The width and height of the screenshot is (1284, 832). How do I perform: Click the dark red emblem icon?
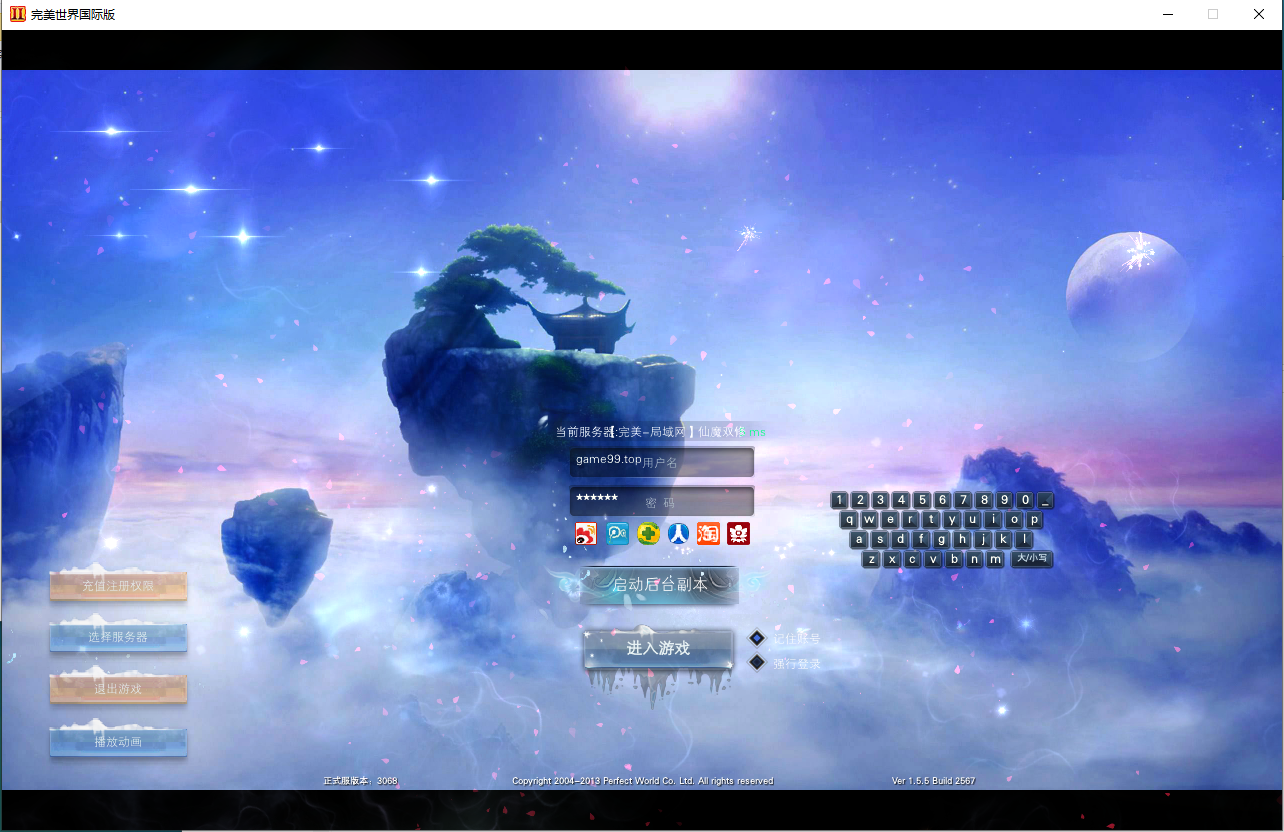pos(739,534)
